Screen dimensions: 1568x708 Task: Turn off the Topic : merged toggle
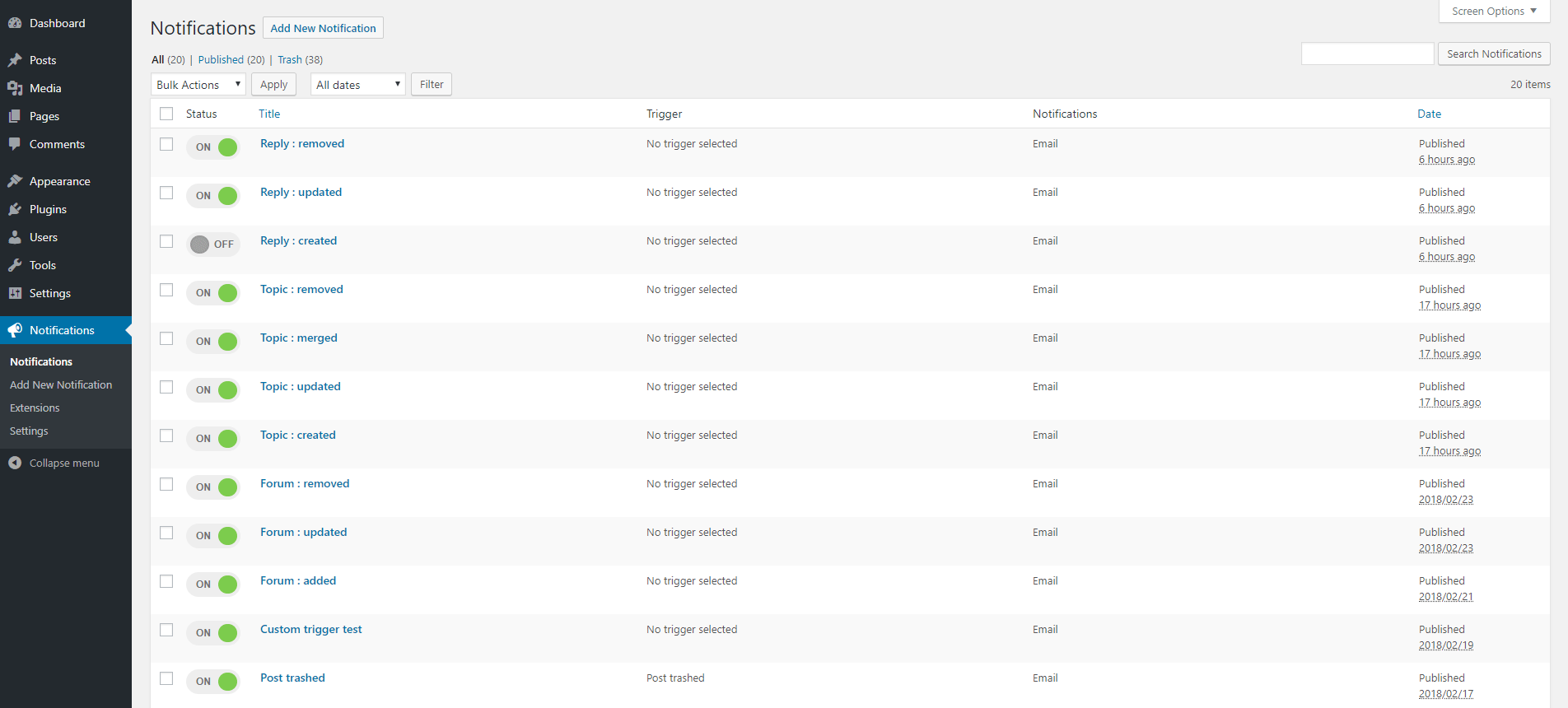click(212, 342)
